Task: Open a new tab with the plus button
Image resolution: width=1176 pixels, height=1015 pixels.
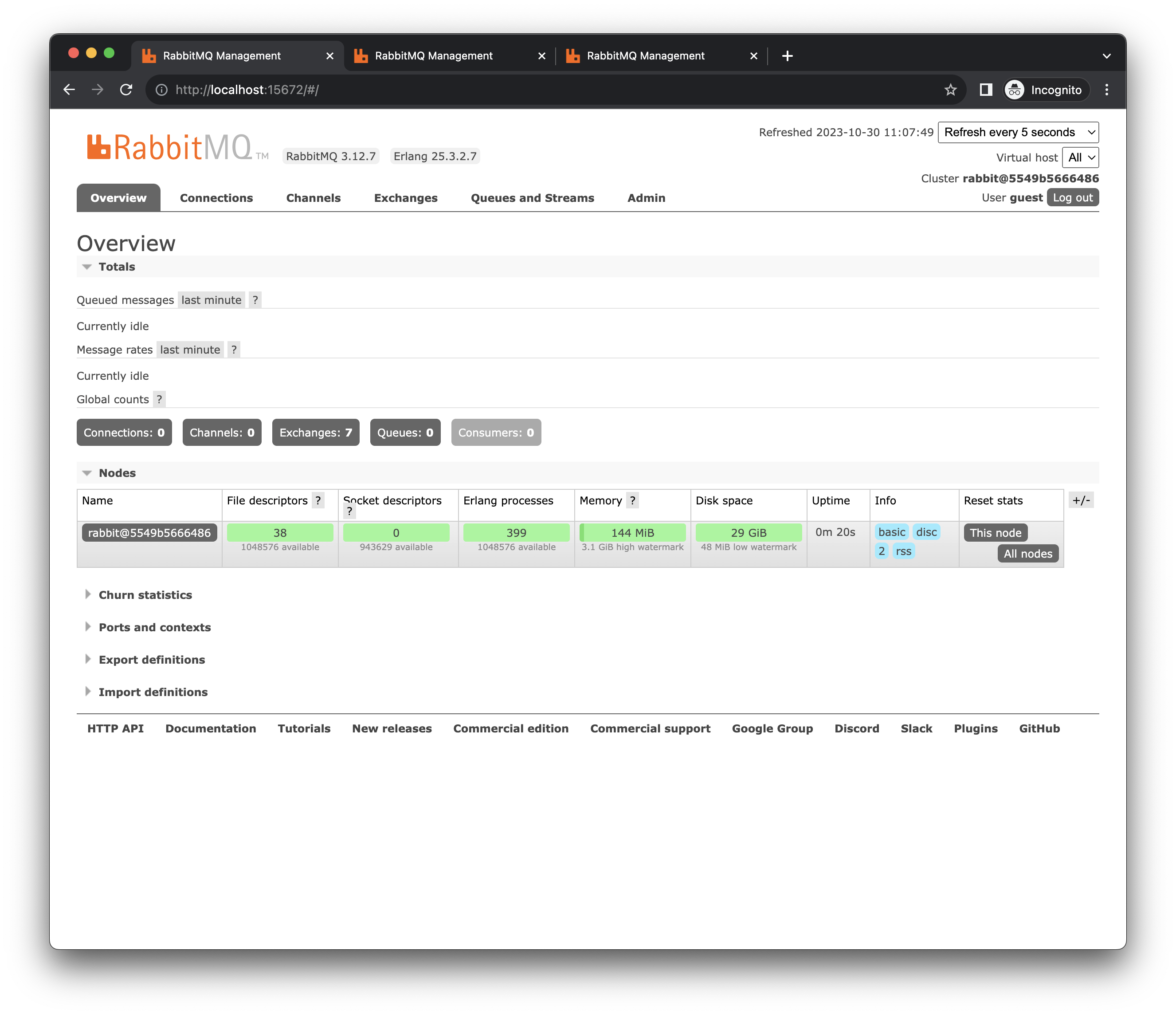Action: pos(787,55)
